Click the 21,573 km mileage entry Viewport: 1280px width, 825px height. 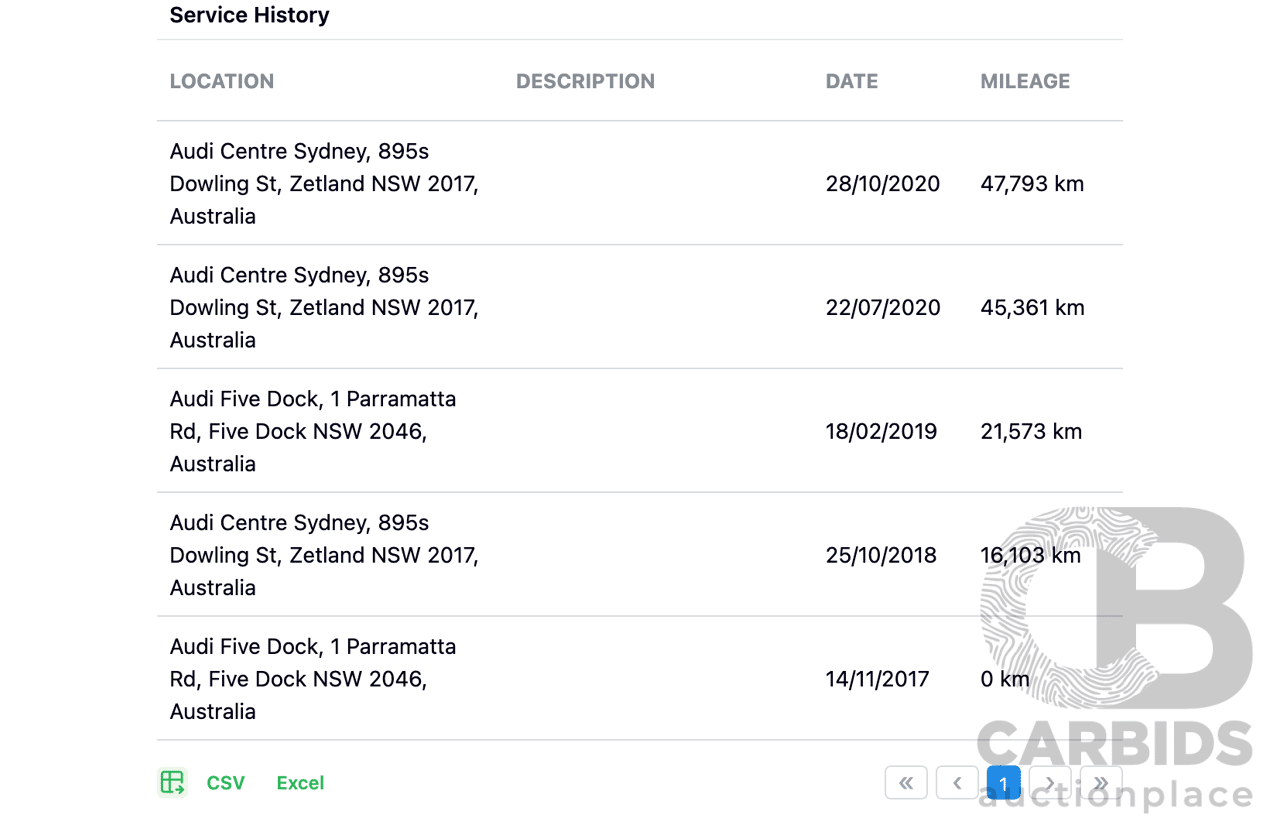point(1031,432)
